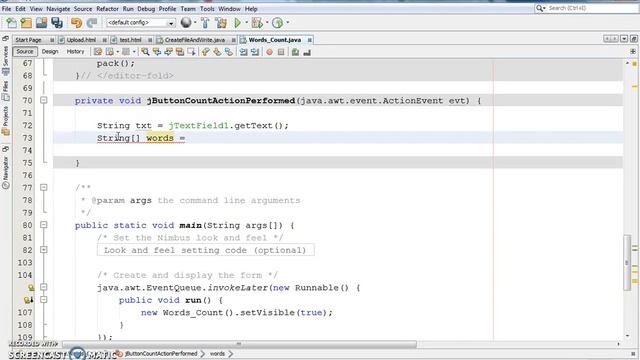The height and width of the screenshot is (360, 640).
Task: Collapse the Javadoc comment fold at line 77
Action: 44,188
